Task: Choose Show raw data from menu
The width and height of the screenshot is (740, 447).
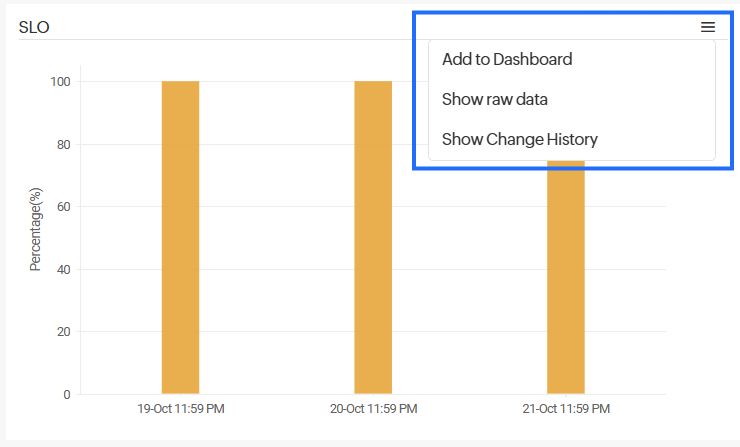Action: click(x=495, y=99)
